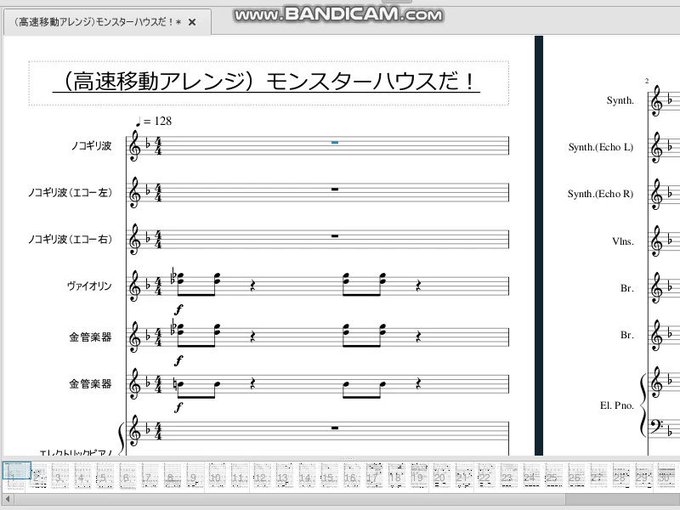Select the first note in lower 金管楽器 staff
This screenshot has height=510, width=680.
point(180,384)
